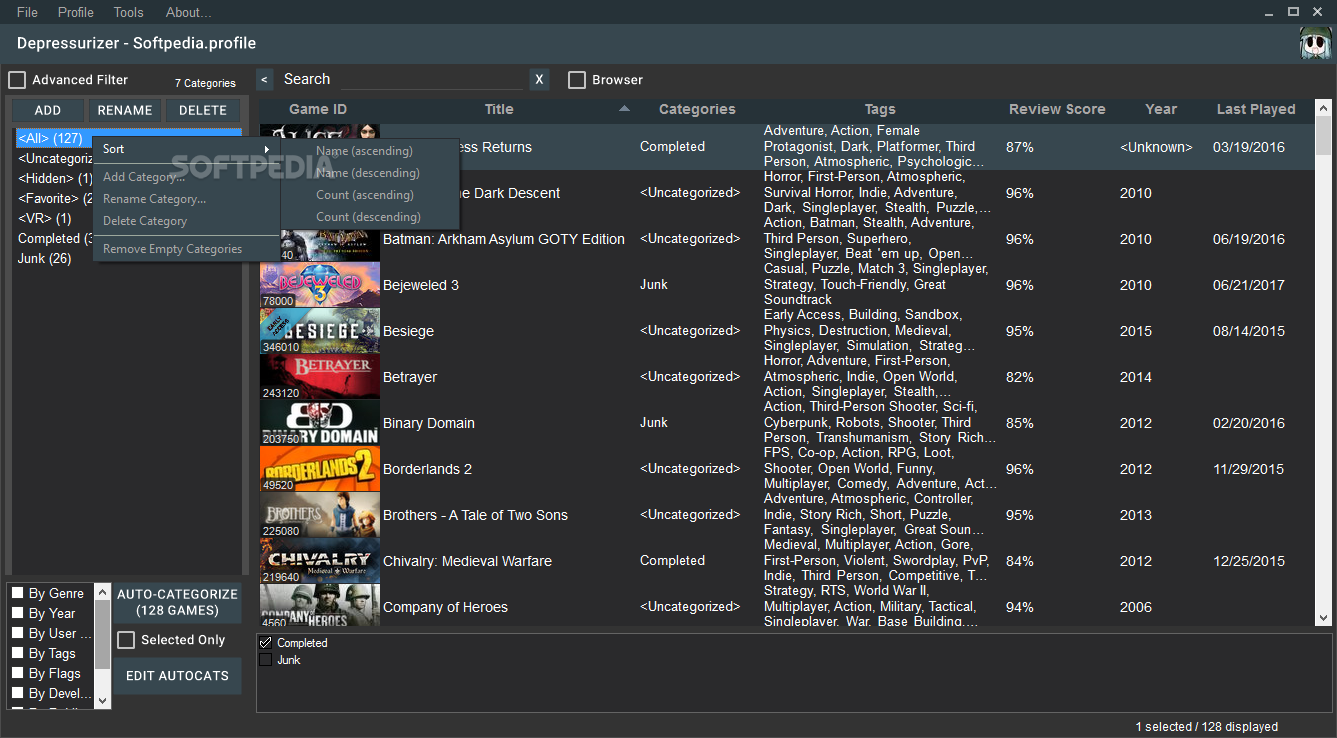Click the DELETE category button

(203, 110)
